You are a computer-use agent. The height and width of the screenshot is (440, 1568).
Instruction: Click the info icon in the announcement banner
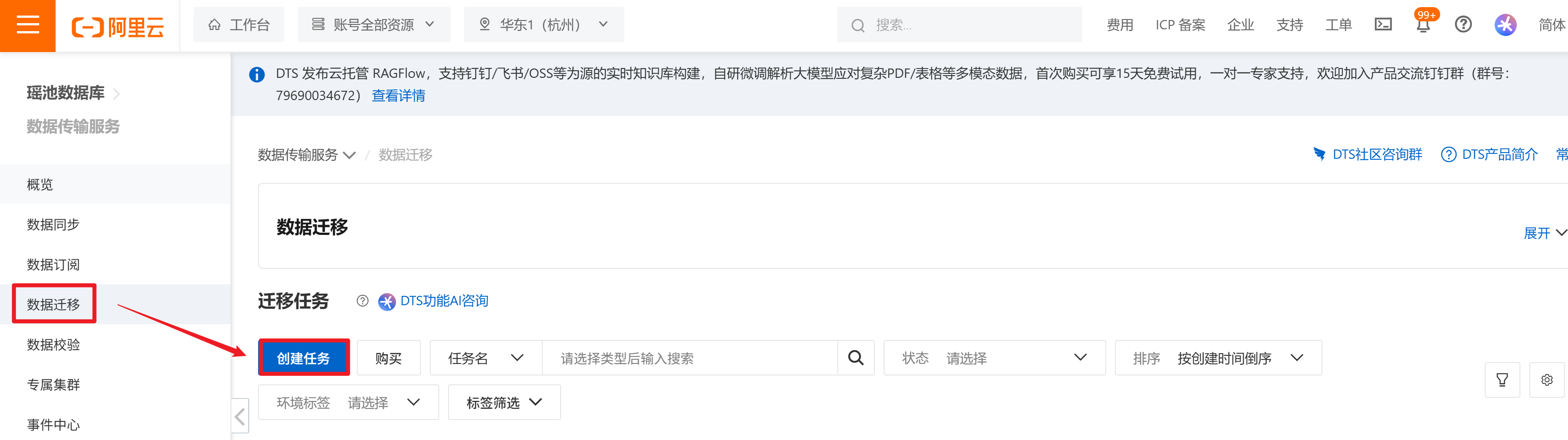point(257,74)
